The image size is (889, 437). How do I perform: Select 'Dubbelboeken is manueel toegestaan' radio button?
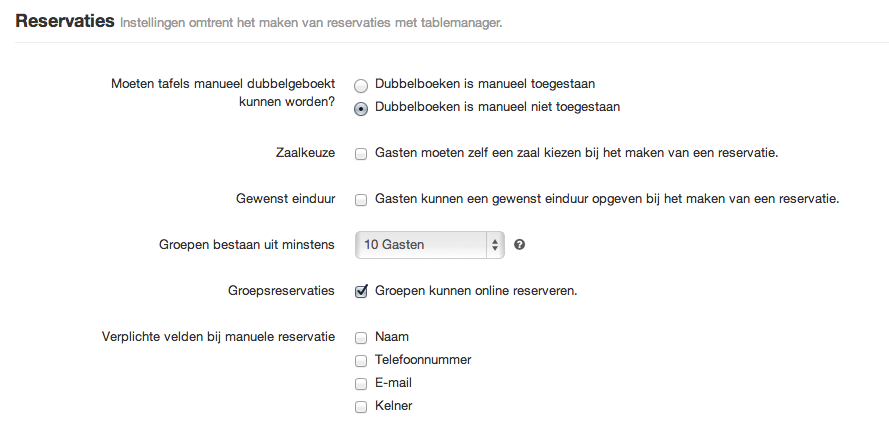tap(361, 86)
